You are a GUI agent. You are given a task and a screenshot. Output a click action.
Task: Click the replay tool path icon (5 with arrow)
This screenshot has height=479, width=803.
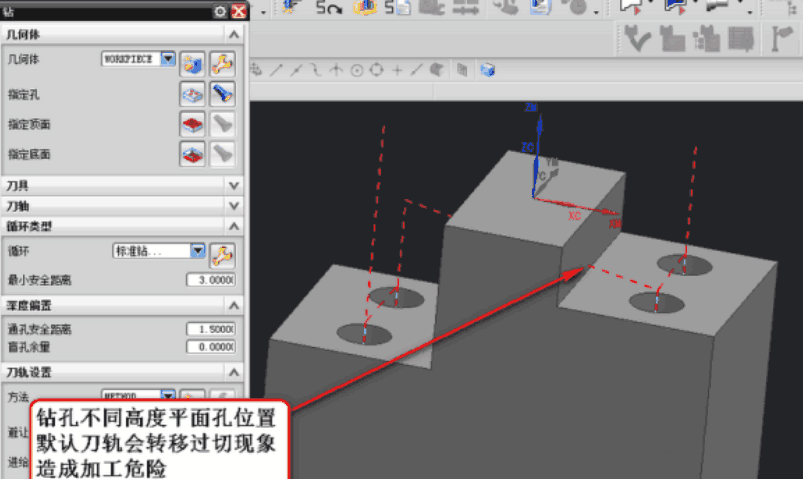pyautogui.click(x=329, y=8)
